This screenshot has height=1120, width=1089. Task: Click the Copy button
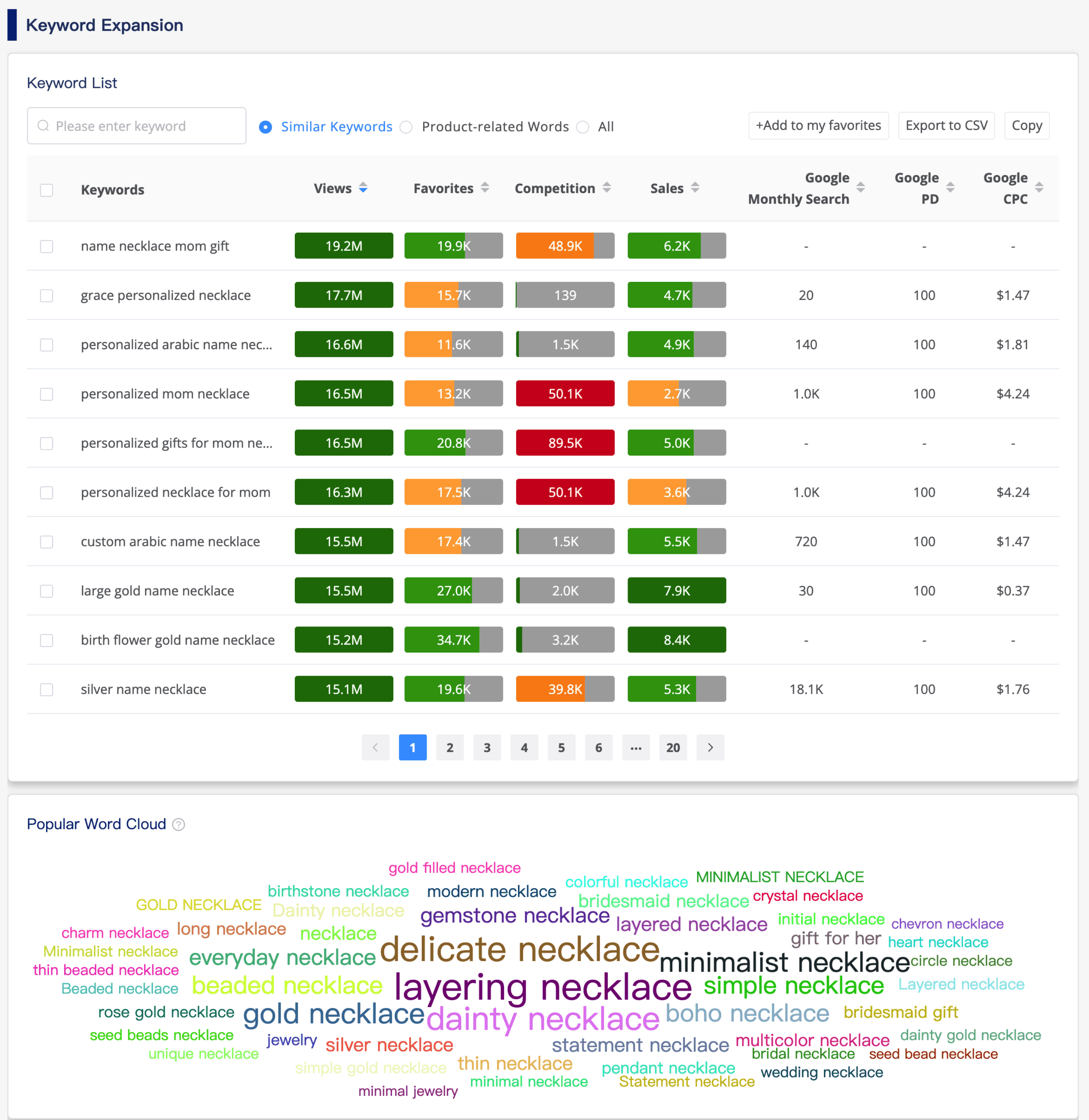(x=1026, y=125)
